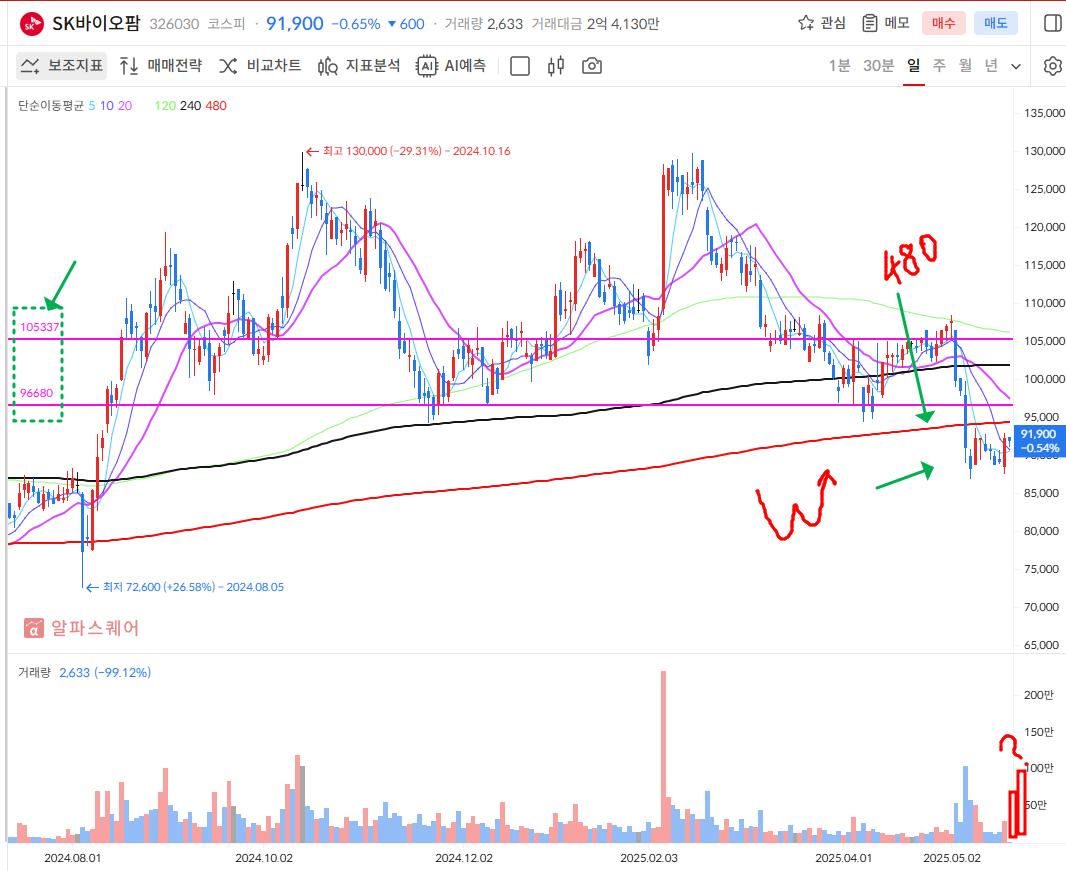
Task: Click the 20 moving average label
Action: pyautogui.click(x=125, y=105)
